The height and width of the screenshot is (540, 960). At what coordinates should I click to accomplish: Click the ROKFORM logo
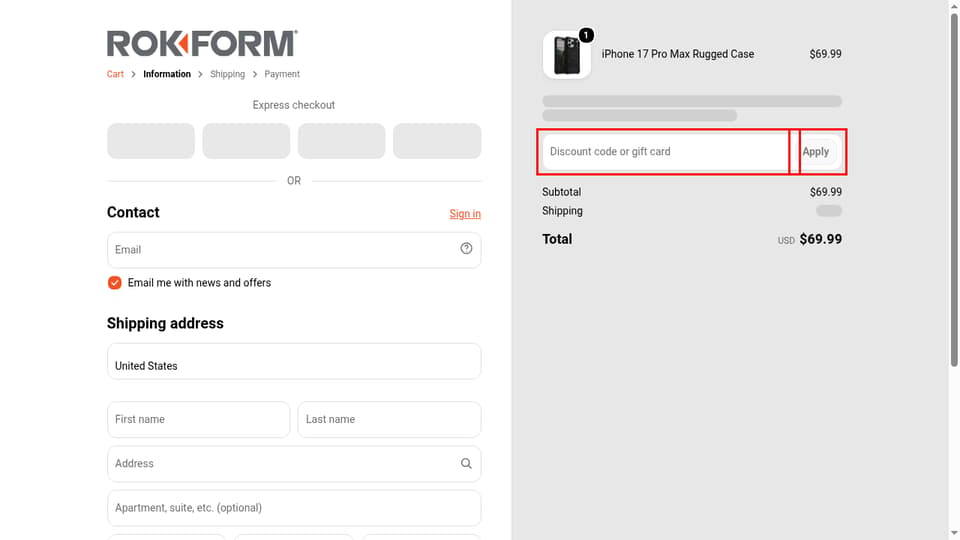(202, 43)
